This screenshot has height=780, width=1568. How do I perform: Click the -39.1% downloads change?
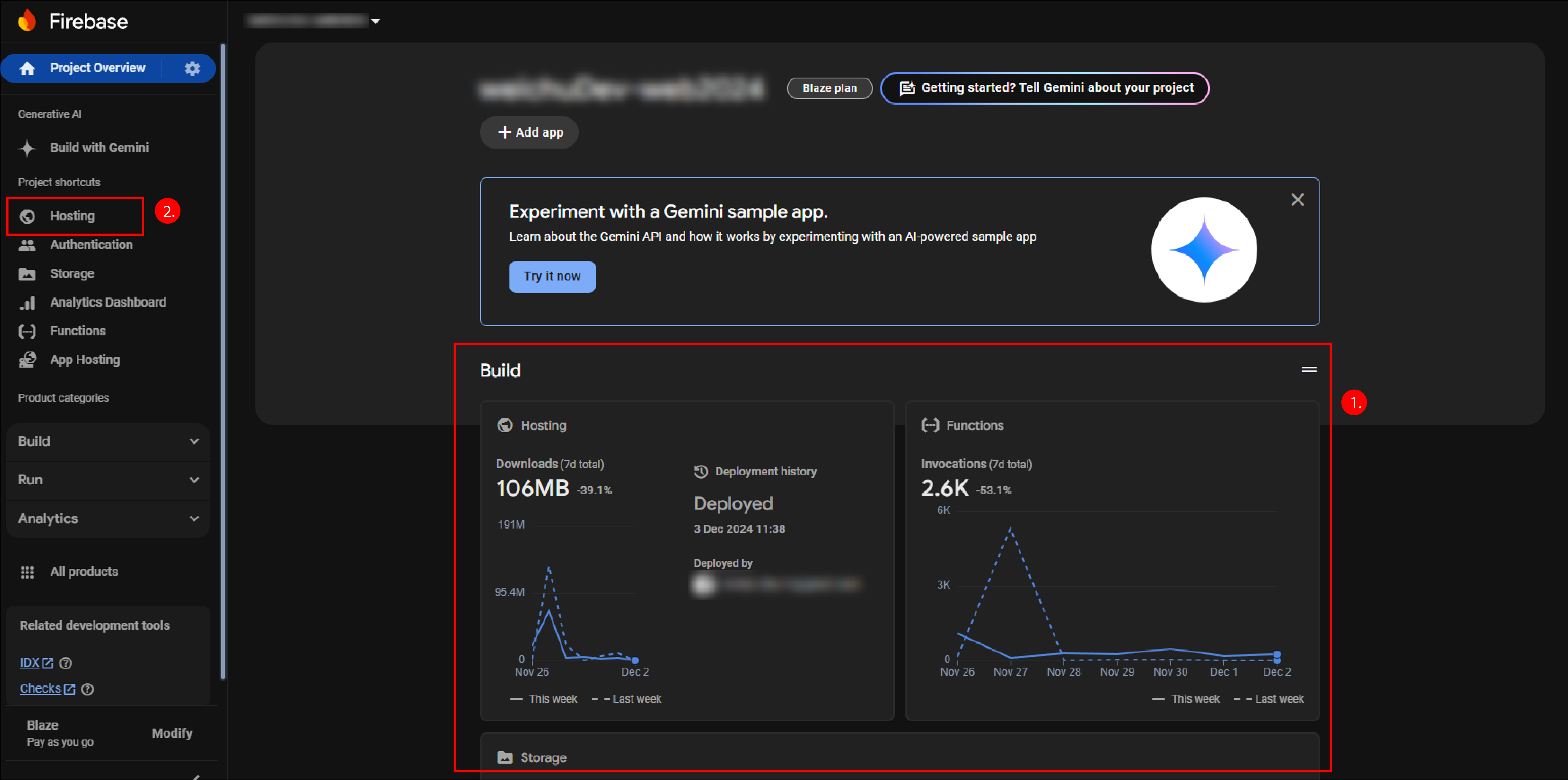594,491
